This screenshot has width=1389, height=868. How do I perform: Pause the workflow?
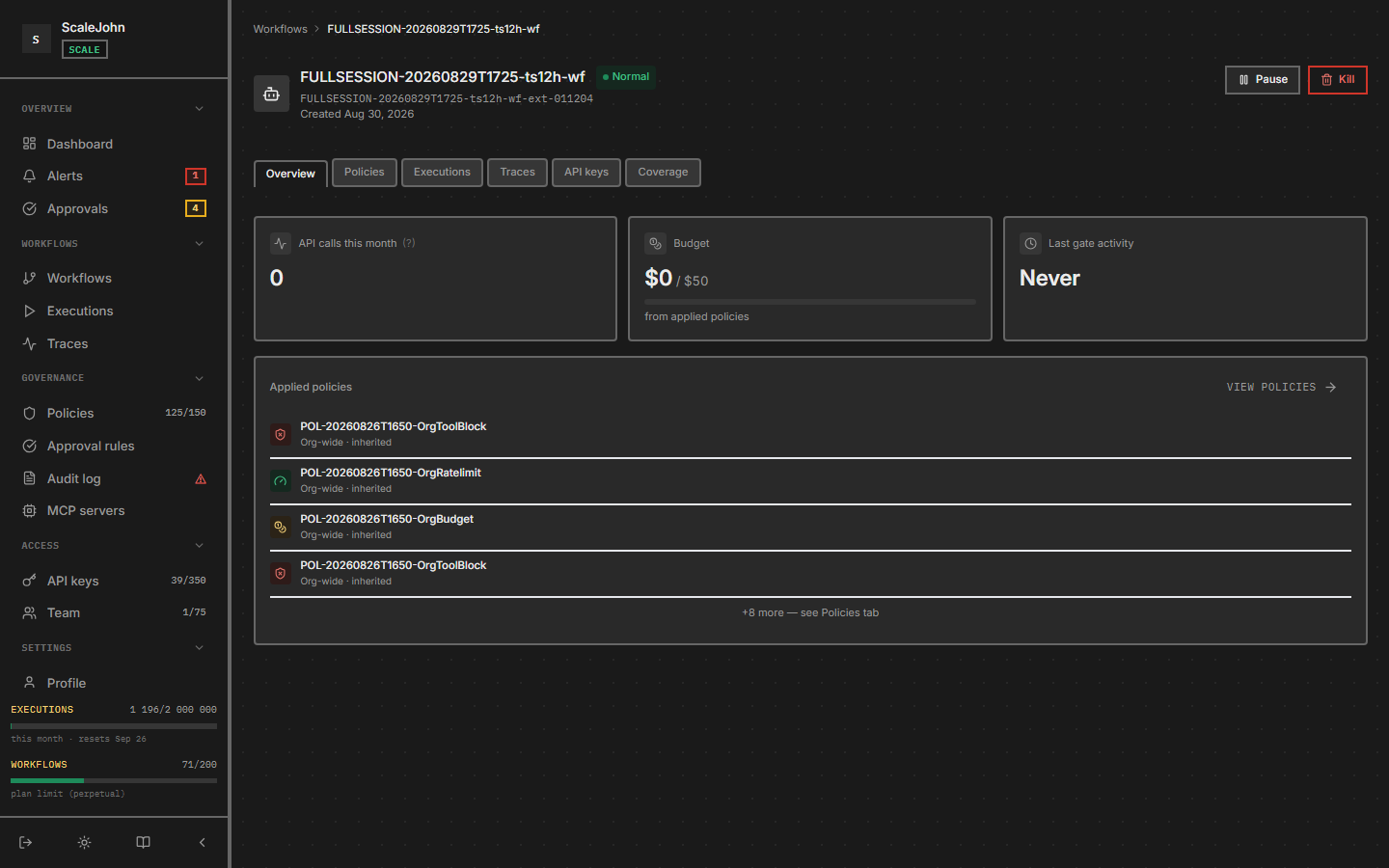click(1263, 80)
